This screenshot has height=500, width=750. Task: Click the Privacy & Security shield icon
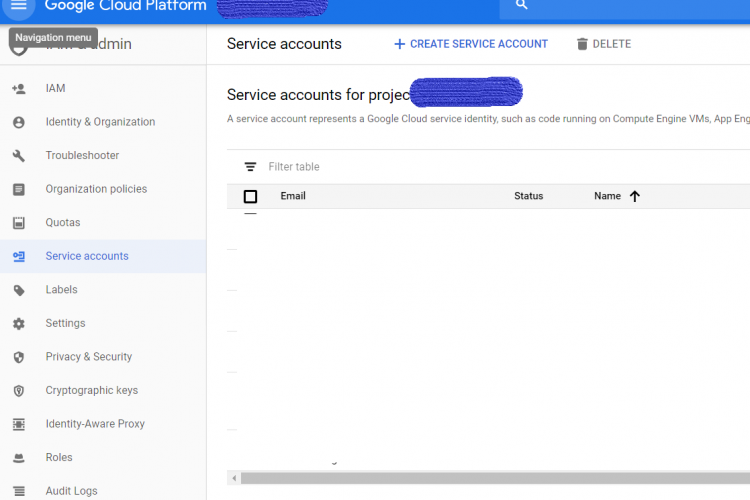pyautogui.click(x=19, y=357)
